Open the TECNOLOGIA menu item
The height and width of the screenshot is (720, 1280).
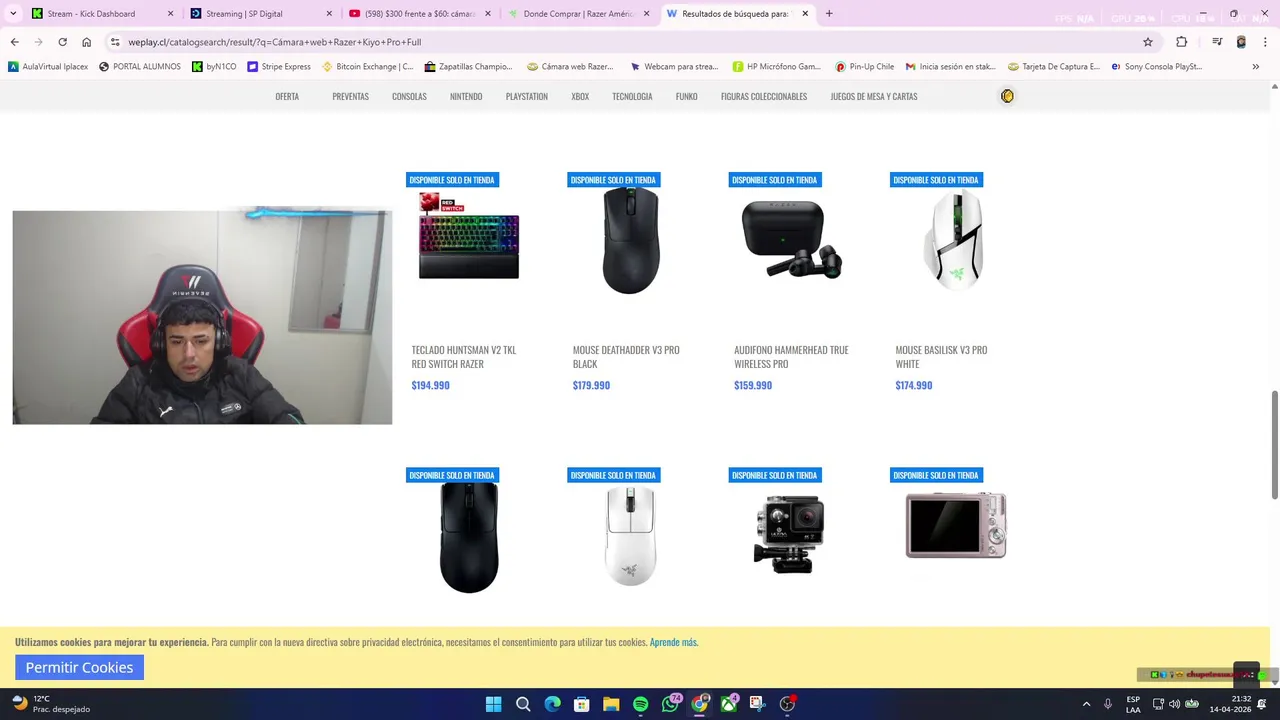[632, 97]
